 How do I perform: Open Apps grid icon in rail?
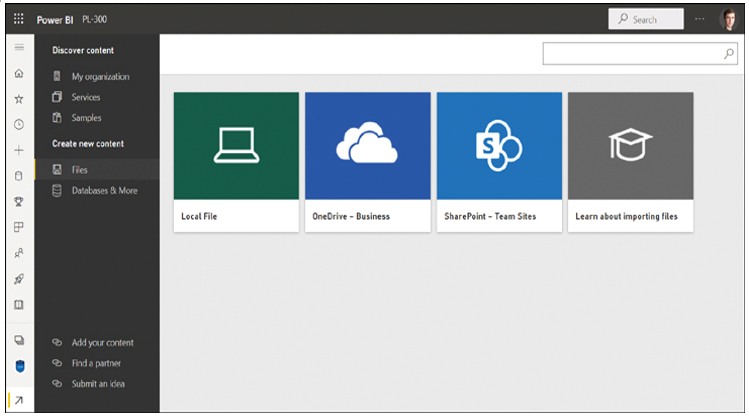(x=19, y=227)
